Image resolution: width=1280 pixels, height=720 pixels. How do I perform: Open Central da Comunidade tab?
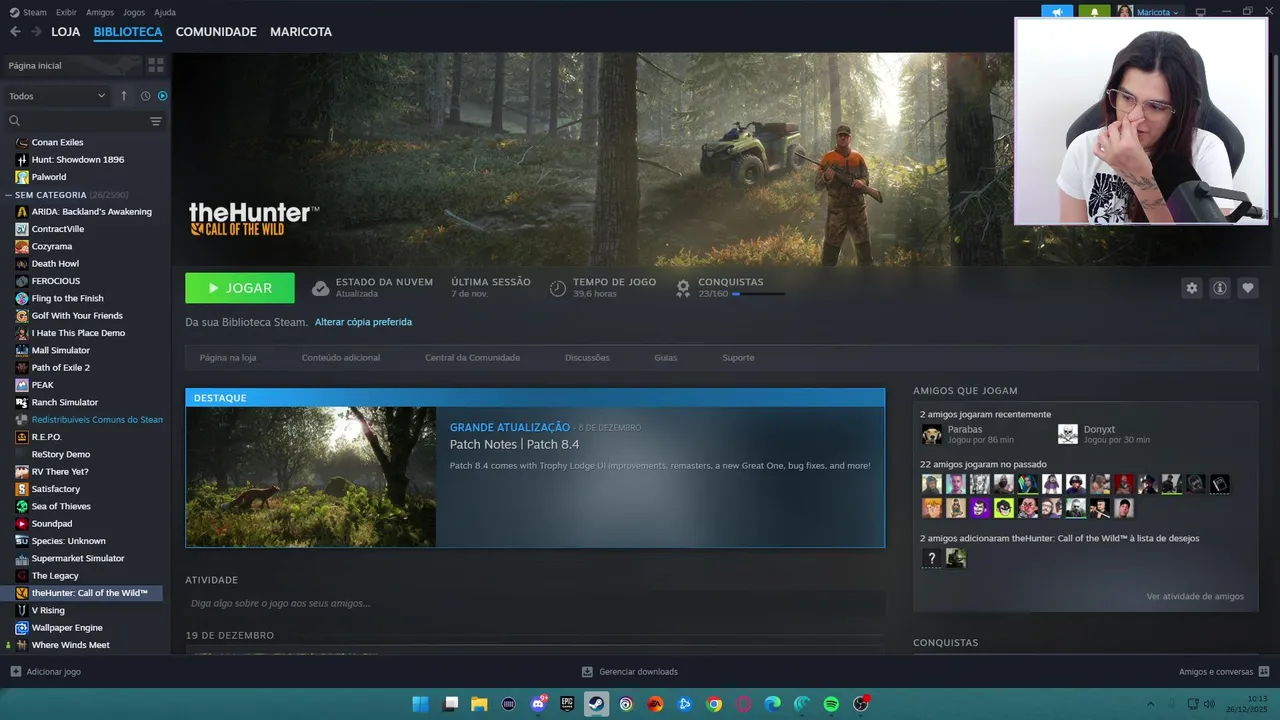[x=472, y=357]
